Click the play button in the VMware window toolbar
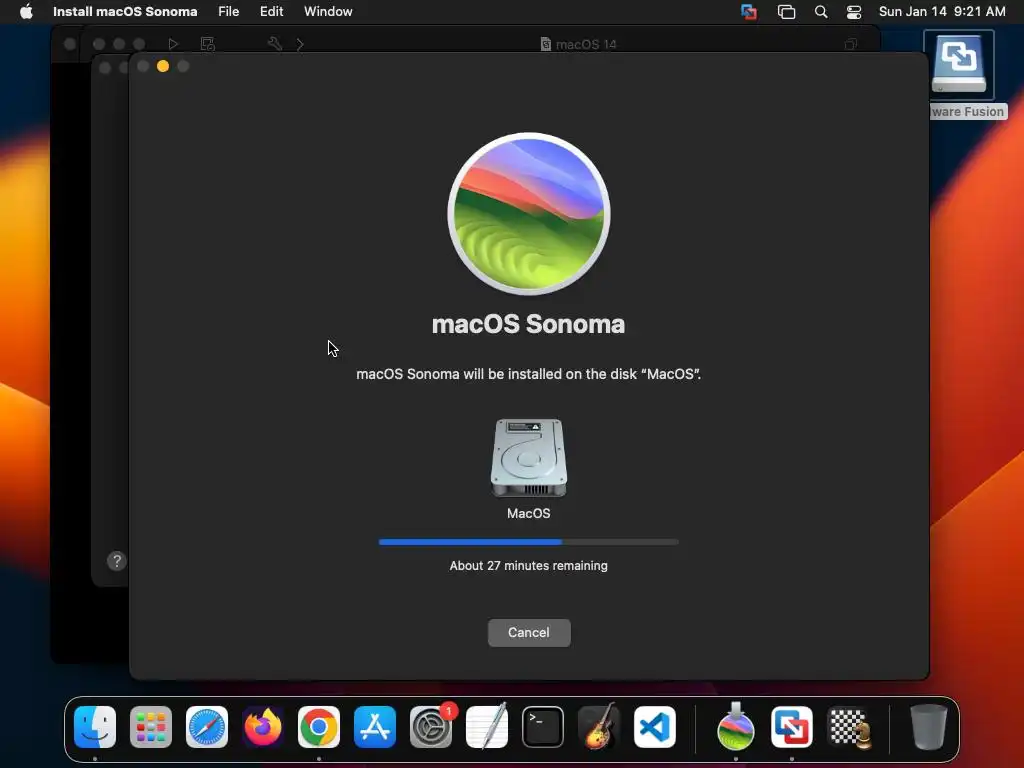The image size is (1024, 768). click(173, 44)
